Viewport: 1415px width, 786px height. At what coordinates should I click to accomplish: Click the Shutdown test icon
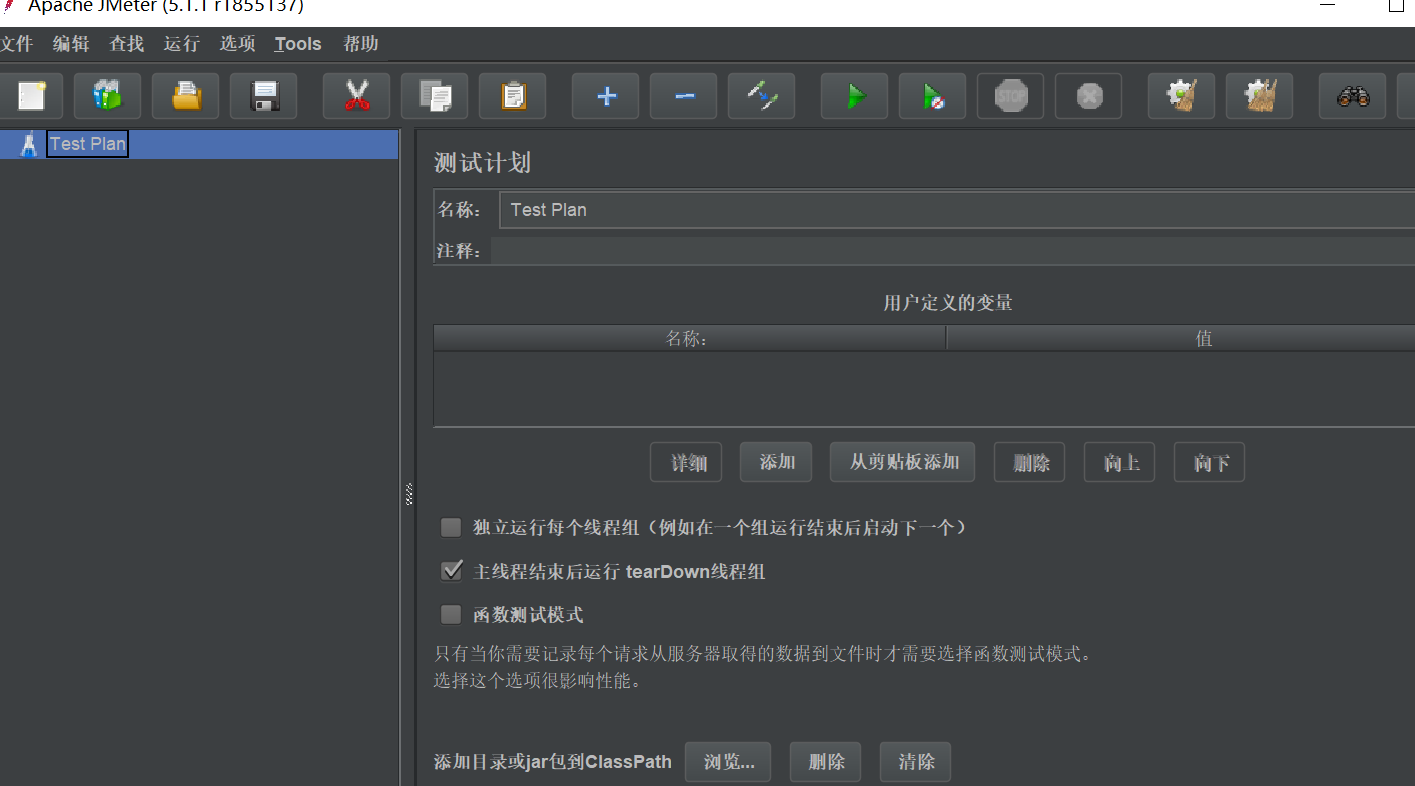pyautogui.click(x=1089, y=96)
